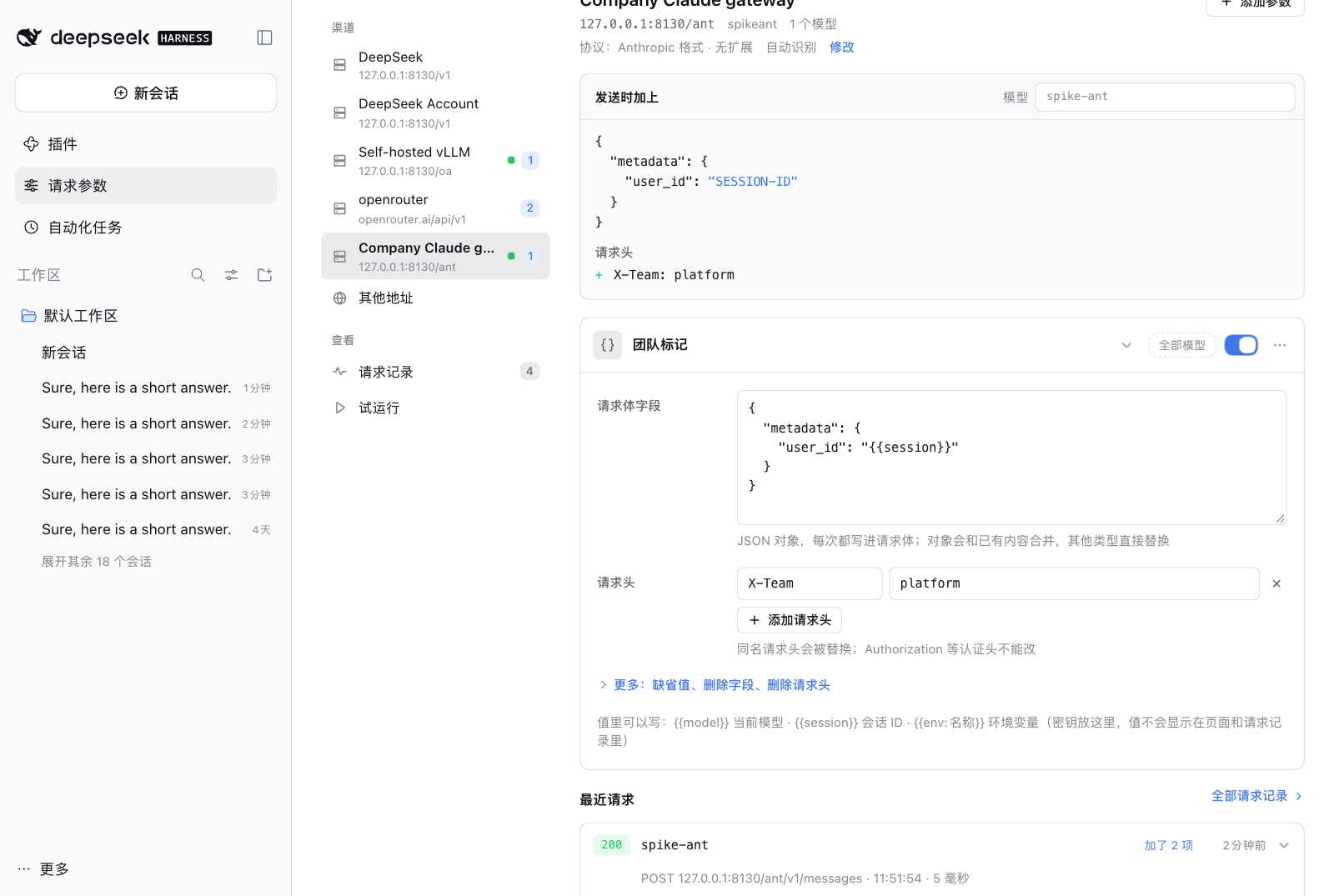1334x896 pixels.
Task: Expand the remaining 18 conversations
Action: pyautogui.click(x=97, y=562)
